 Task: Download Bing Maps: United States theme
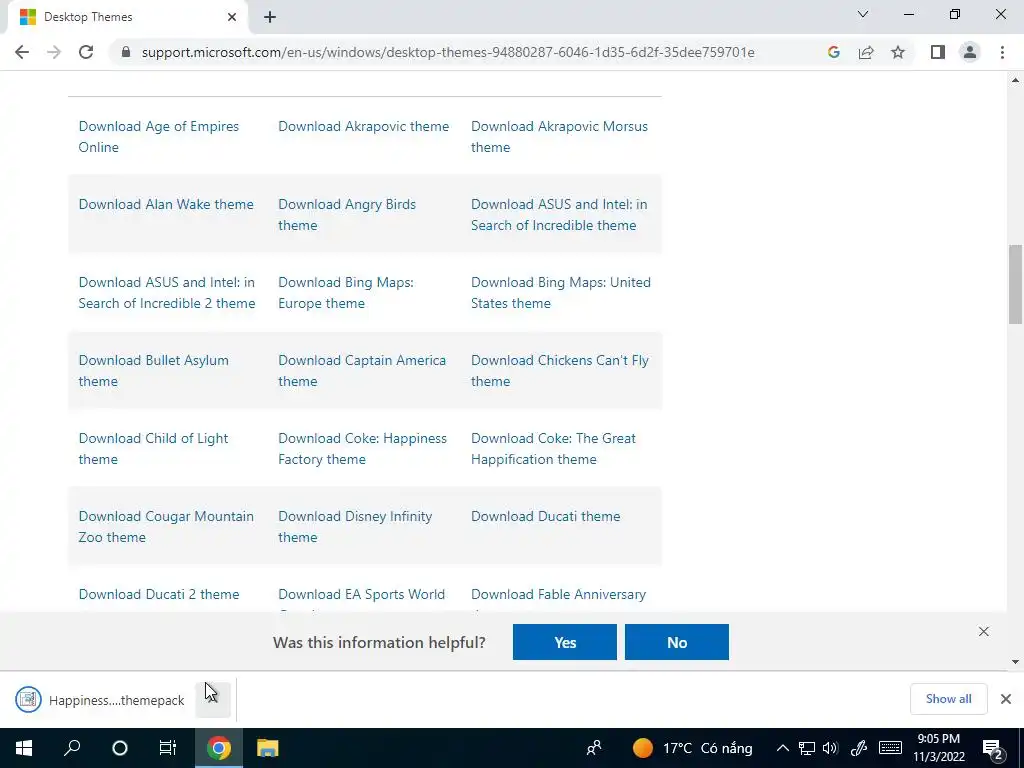pos(561,293)
